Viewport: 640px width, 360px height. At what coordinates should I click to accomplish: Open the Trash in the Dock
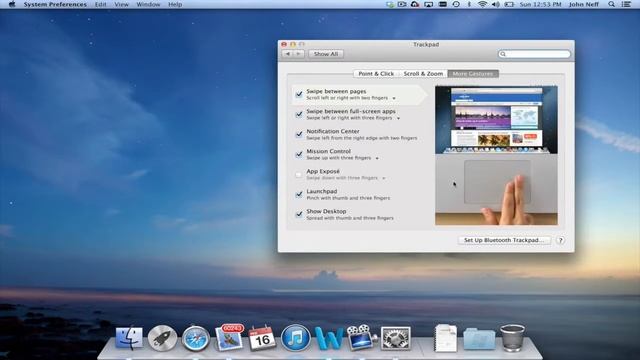[x=513, y=338]
